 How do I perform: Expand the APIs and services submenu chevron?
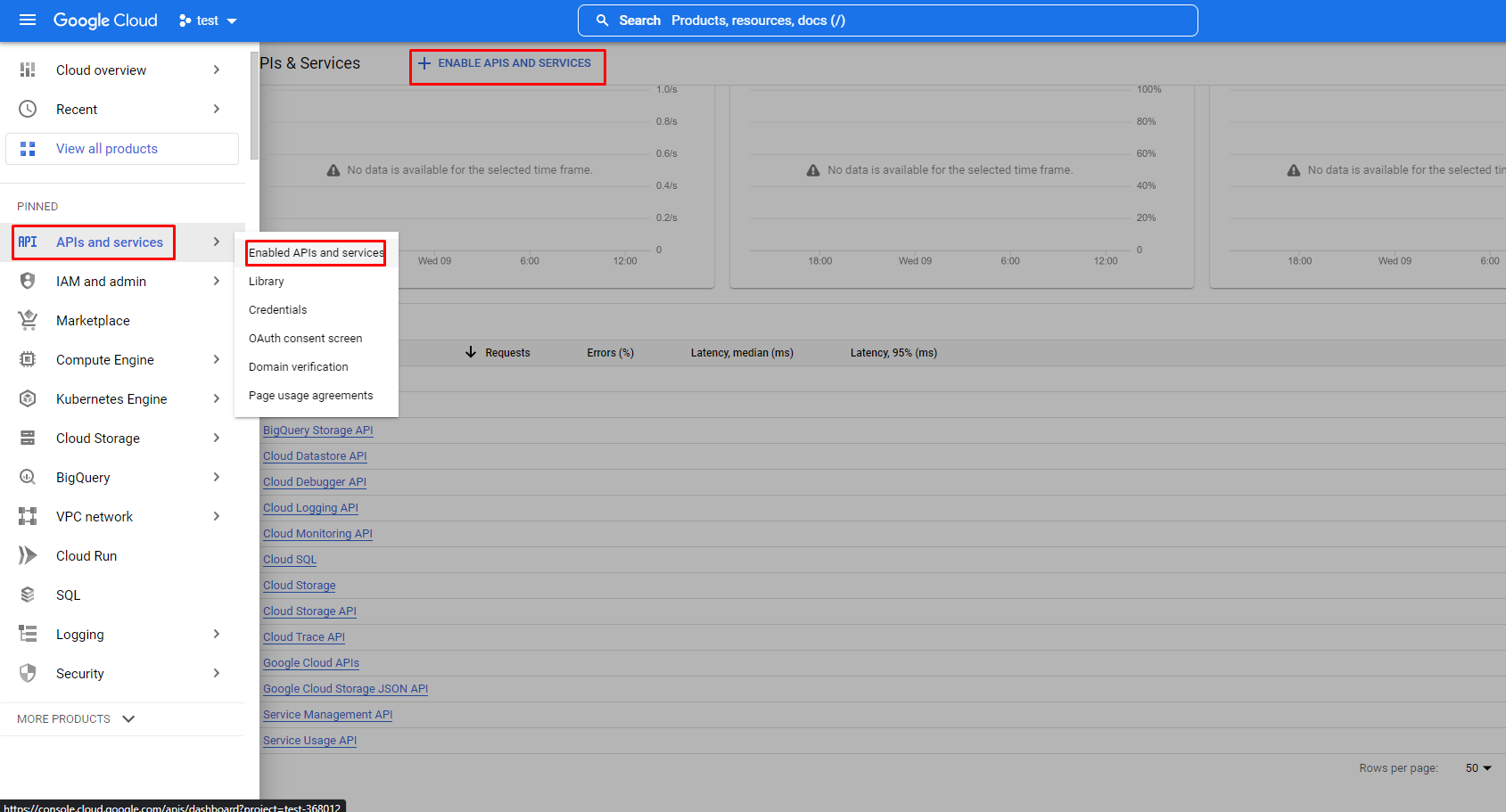click(217, 242)
